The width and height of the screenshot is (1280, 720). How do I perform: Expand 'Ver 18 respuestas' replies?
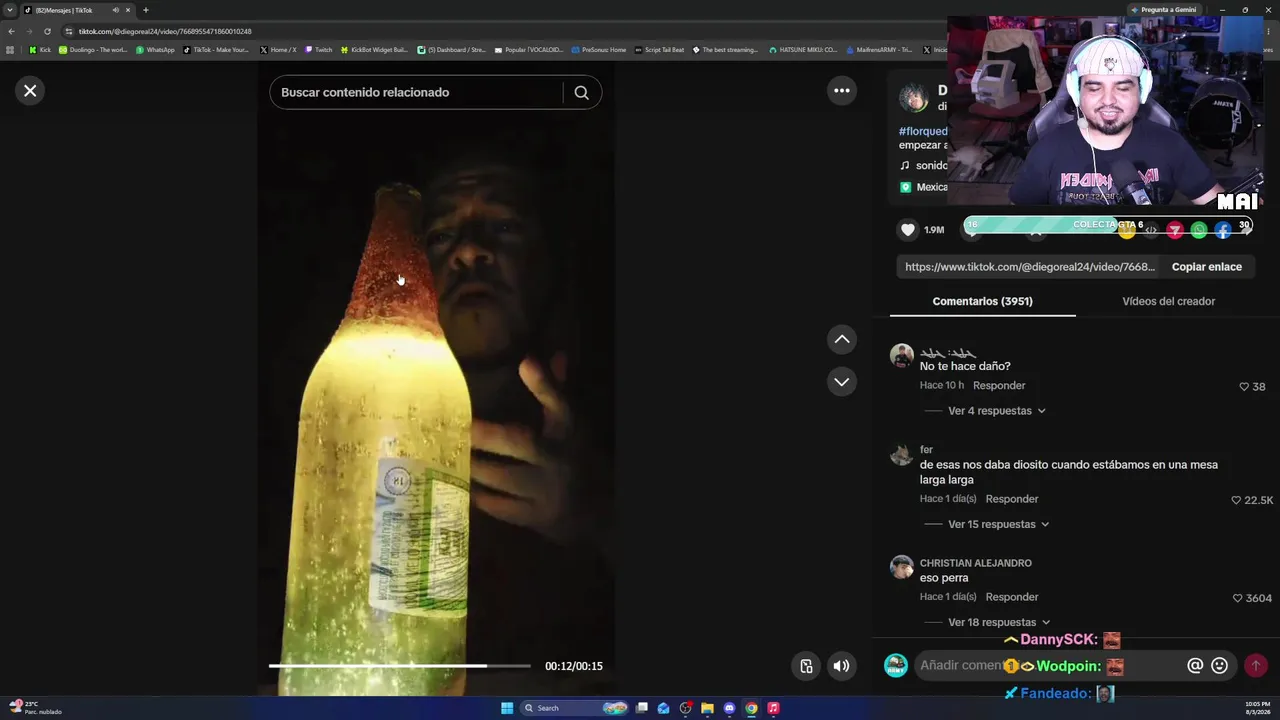pos(998,622)
